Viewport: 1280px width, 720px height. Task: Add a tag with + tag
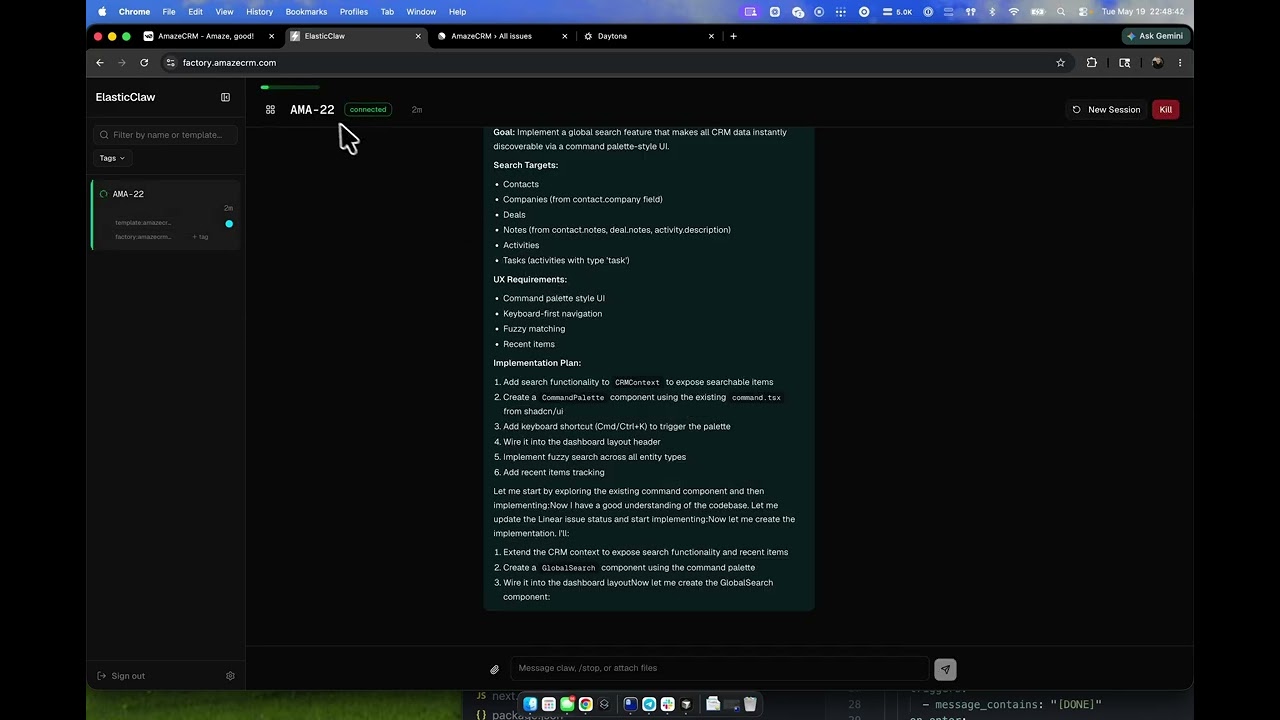pyautogui.click(x=200, y=237)
